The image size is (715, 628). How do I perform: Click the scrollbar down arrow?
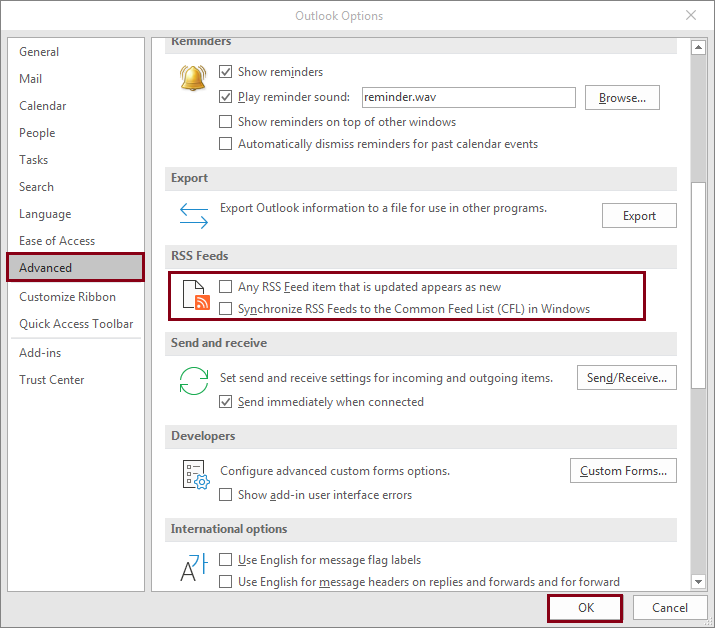click(698, 581)
